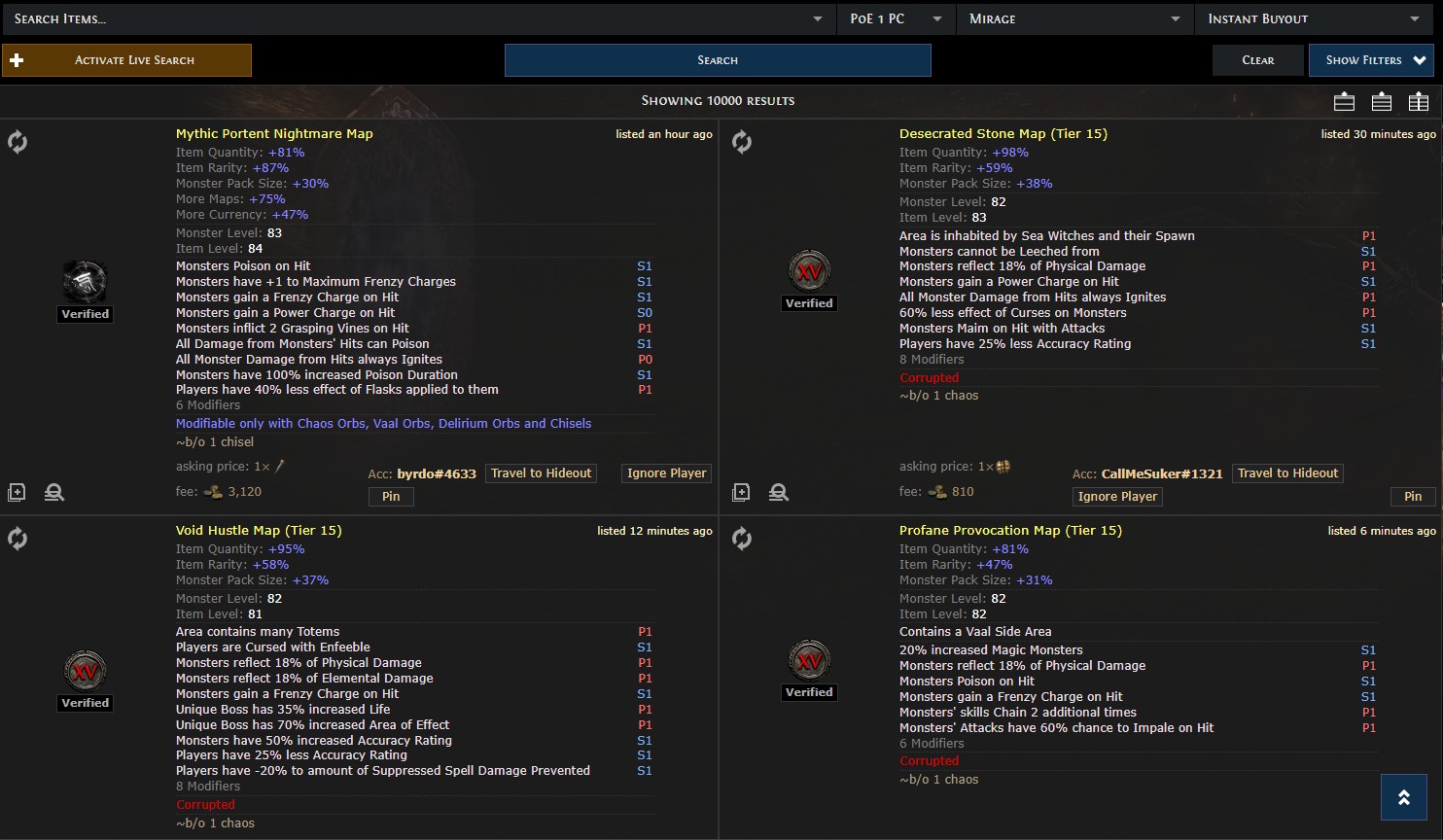Click the Profane Provocation Map item image
This screenshot has width=1443, height=840.
point(809,660)
